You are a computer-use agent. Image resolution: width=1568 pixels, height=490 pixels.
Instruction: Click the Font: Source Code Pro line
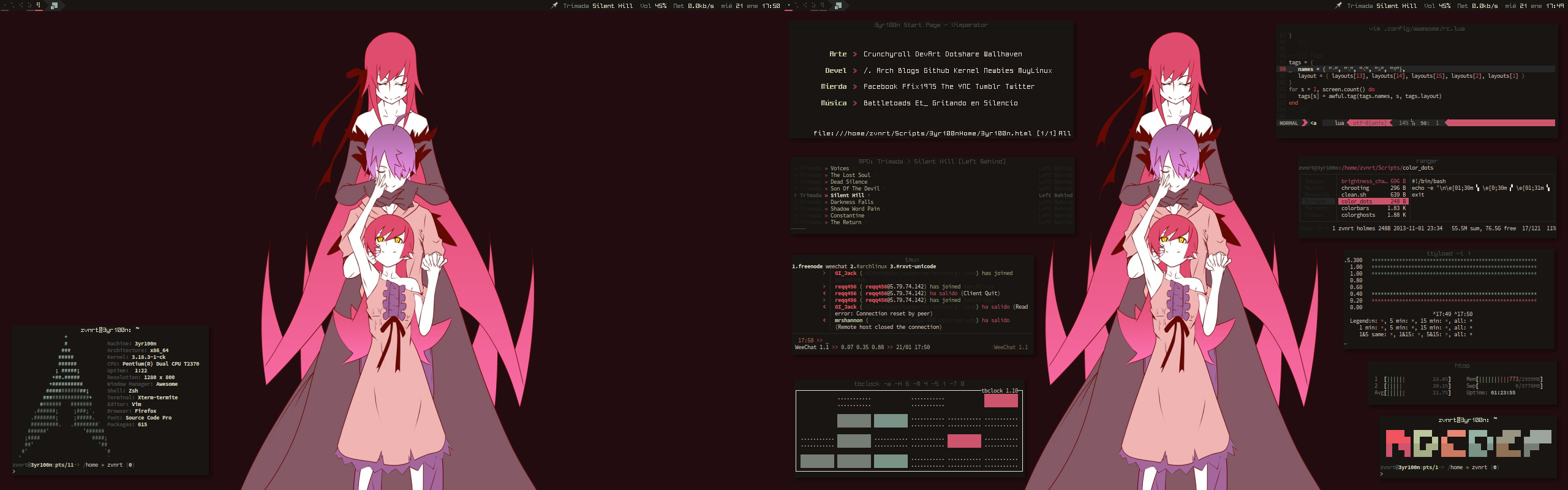(139, 418)
